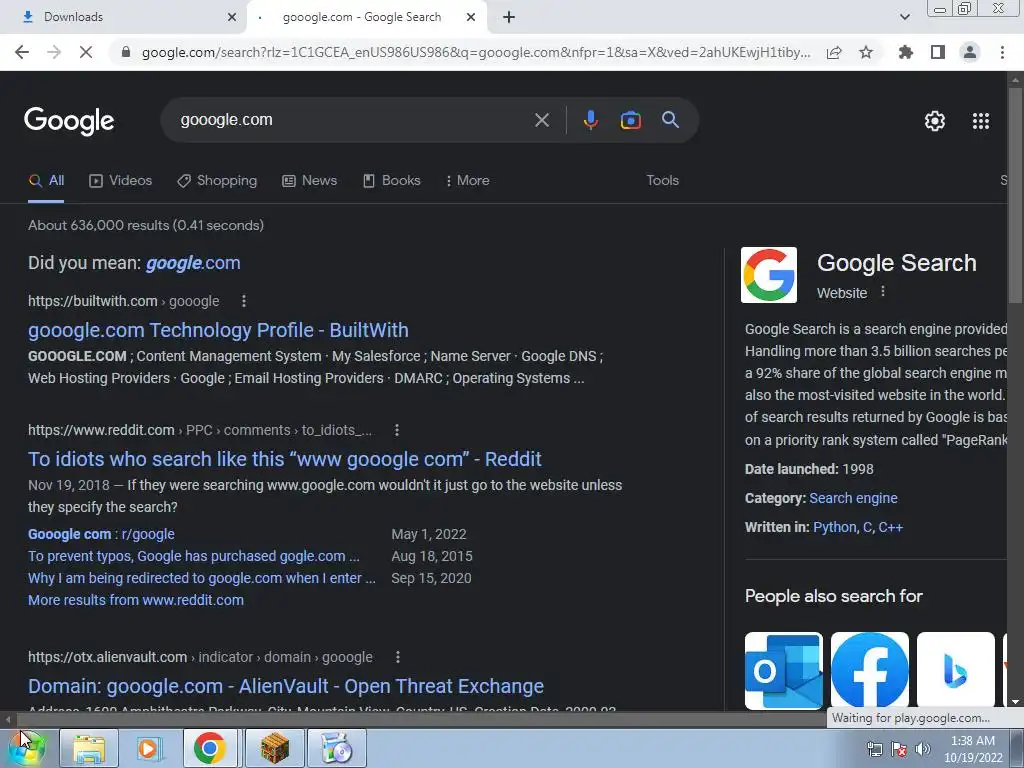Open More results from www.reddit.com
Viewport: 1024px width, 768px height.
click(136, 600)
